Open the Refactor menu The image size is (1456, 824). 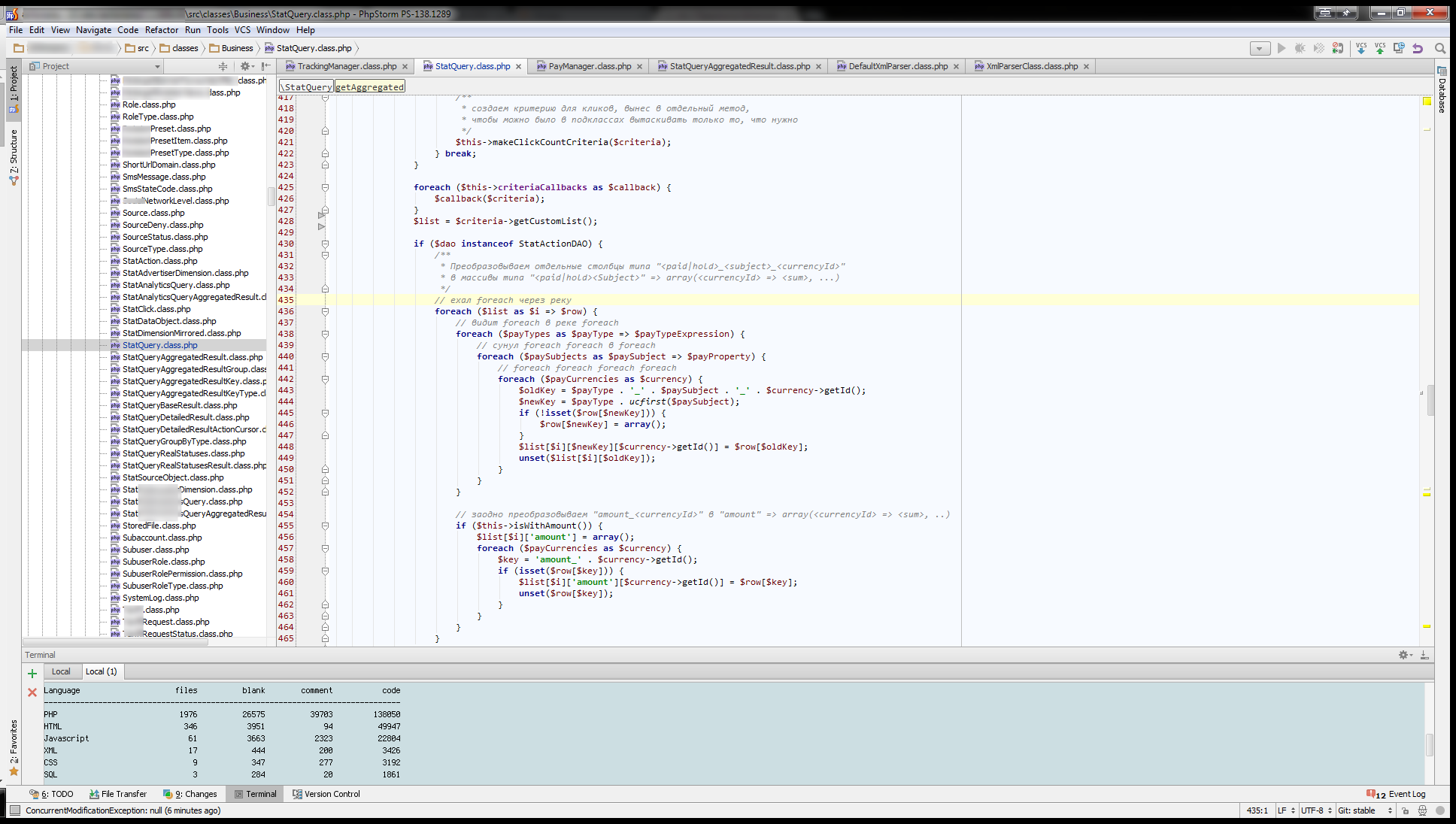point(162,30)
